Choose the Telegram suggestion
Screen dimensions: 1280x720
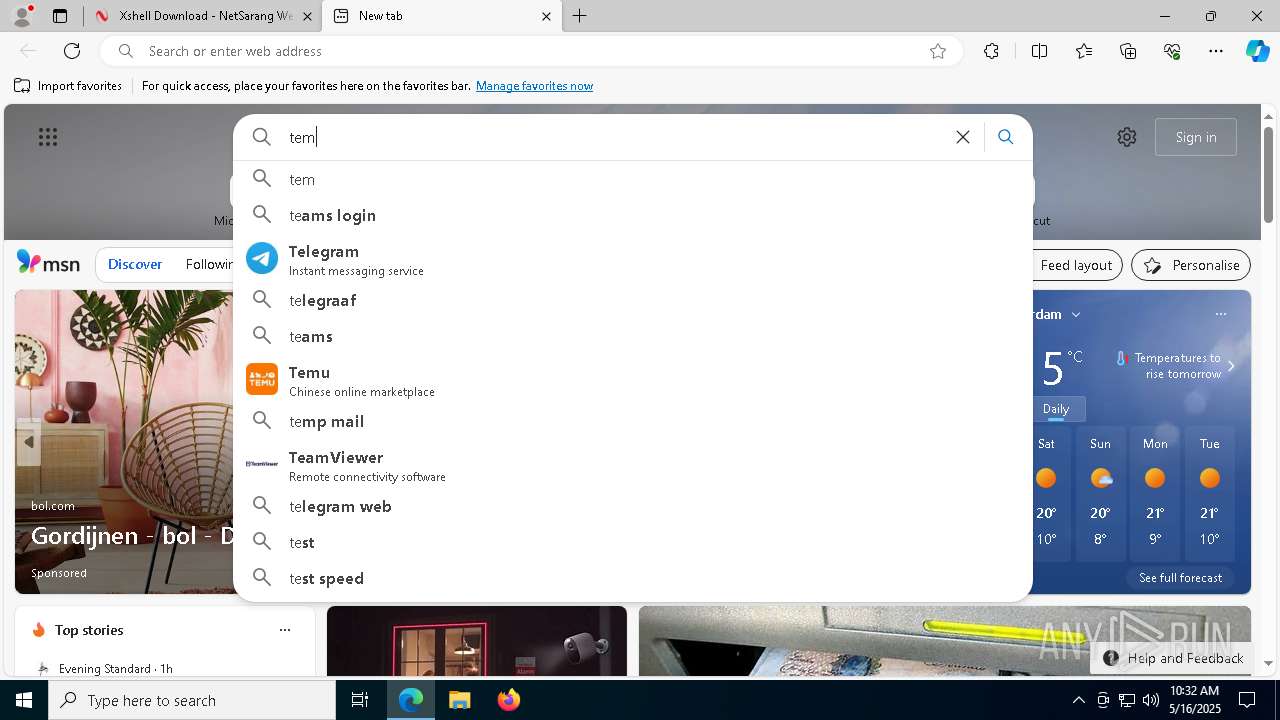[x=632, y=259]
